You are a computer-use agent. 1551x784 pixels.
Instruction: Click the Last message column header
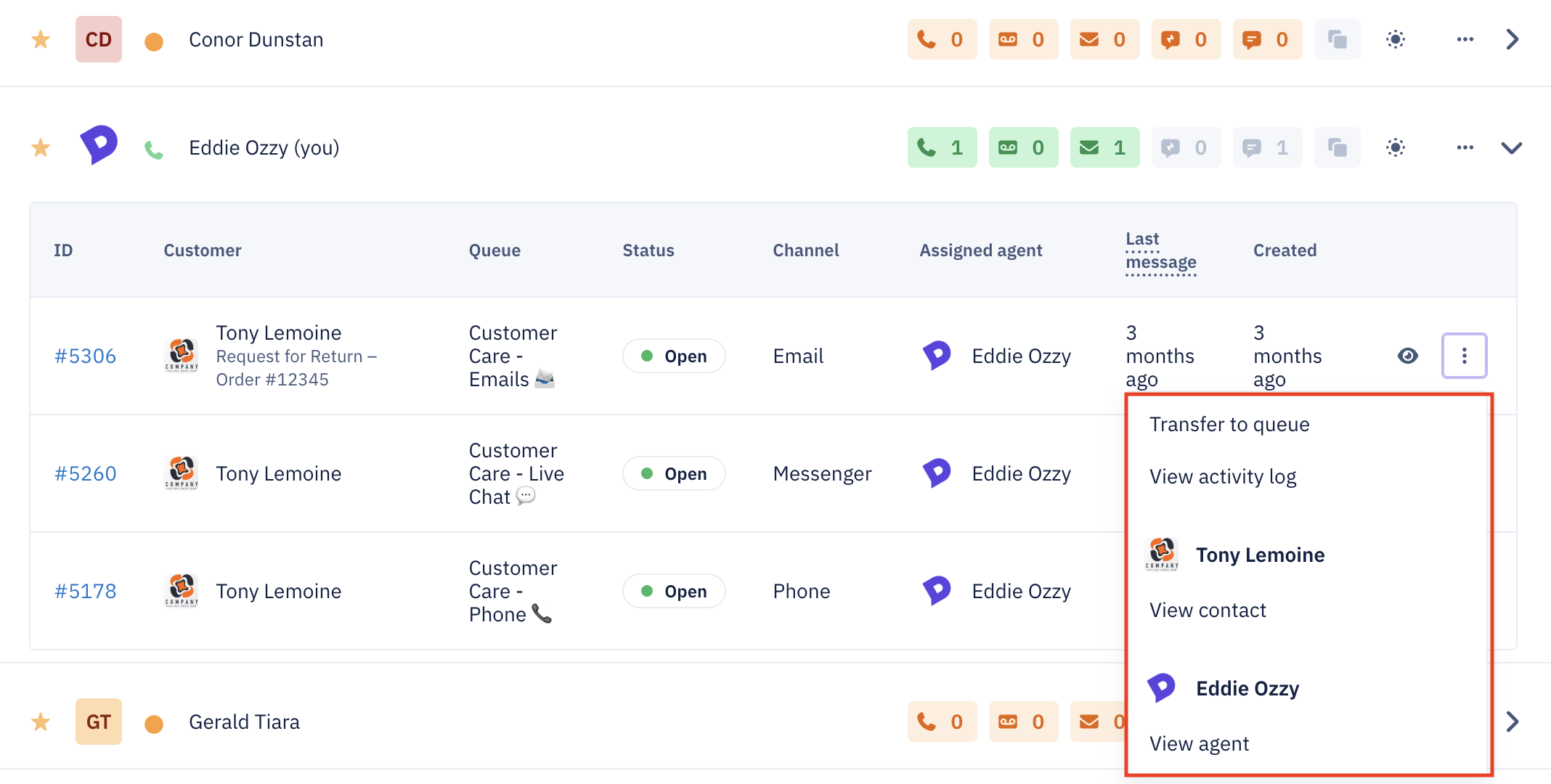1161,250
